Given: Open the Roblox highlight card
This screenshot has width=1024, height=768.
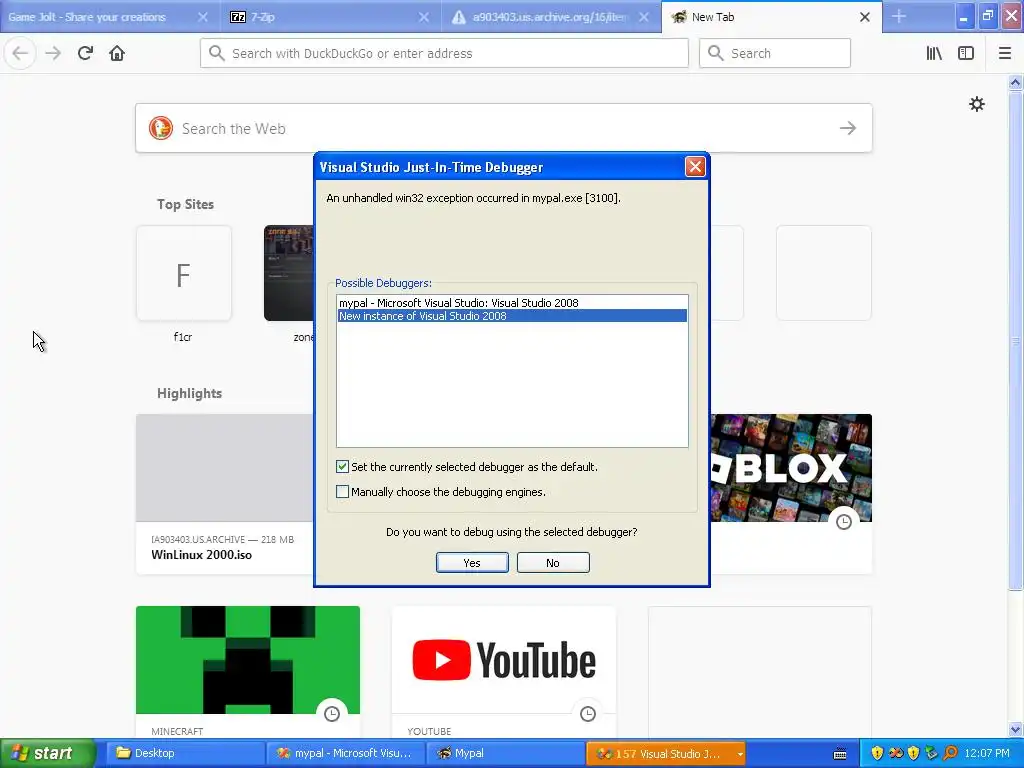Looking at the screenshot, I should click(791, 494).
